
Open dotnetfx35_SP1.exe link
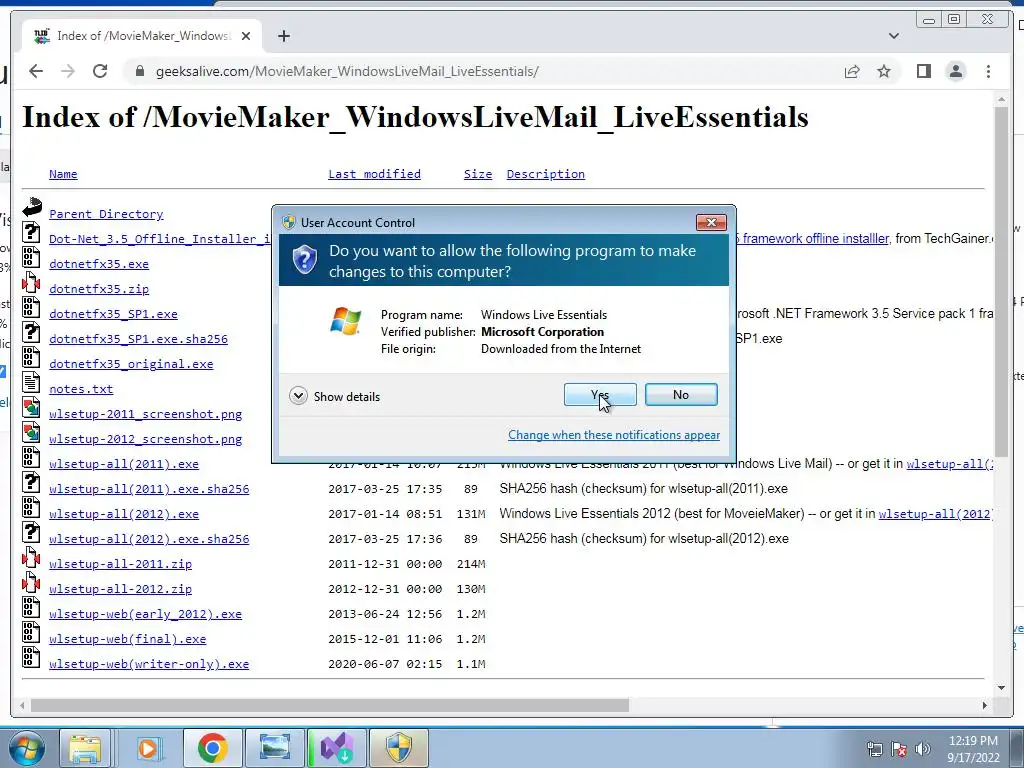pyautogui.click(x=113, y=313)
